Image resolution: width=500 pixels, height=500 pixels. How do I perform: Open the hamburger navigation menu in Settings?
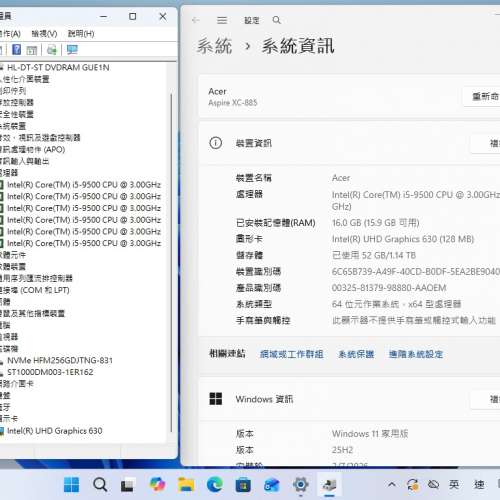tap(222, 20)
